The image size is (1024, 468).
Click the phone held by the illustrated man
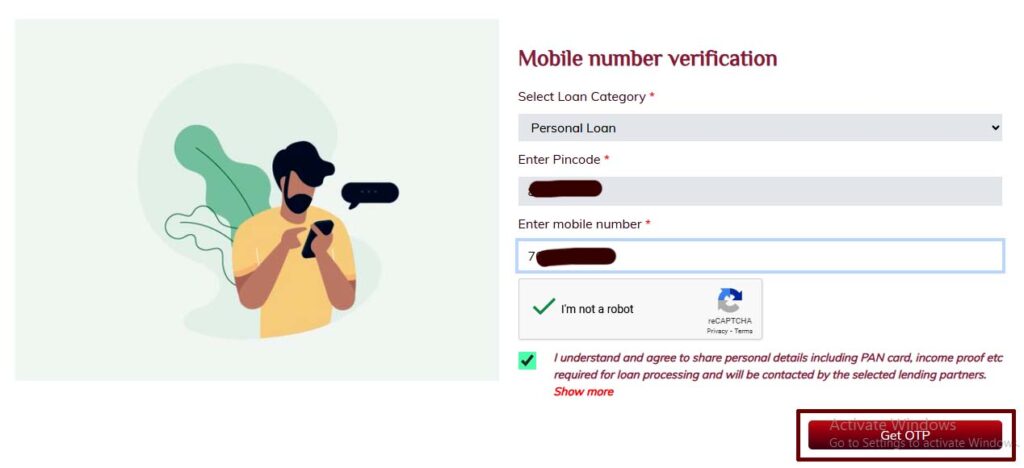click(x=317, y=238)
